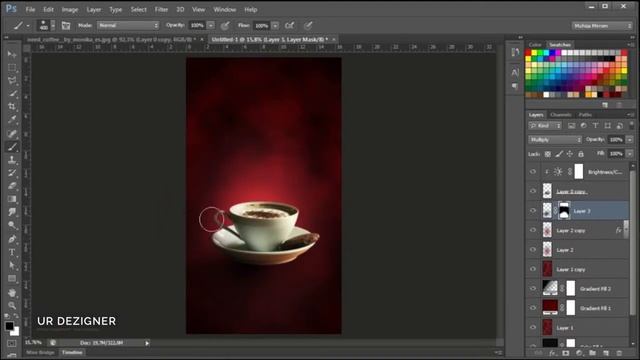Toggle visibility of Layer 3

533,211
